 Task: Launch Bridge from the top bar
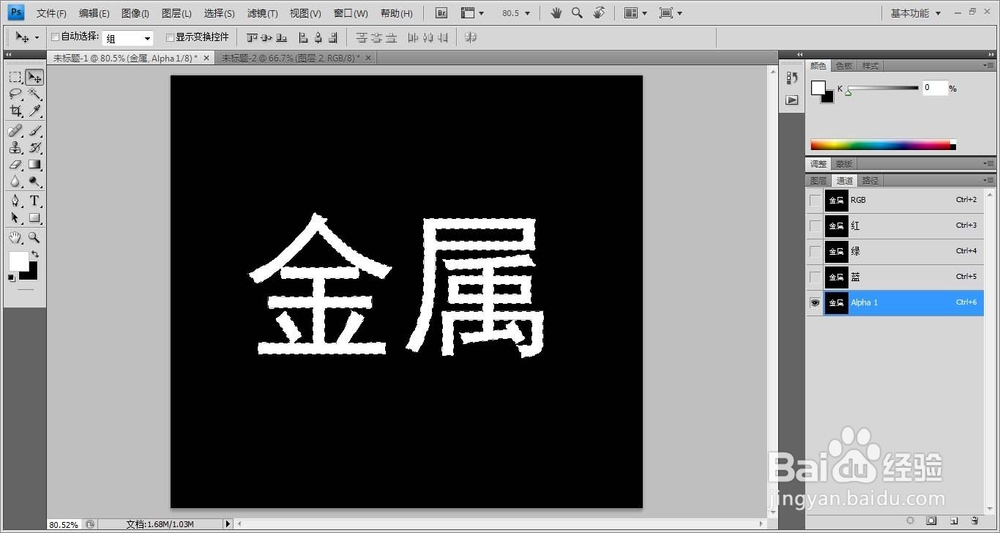click(441, 12)
